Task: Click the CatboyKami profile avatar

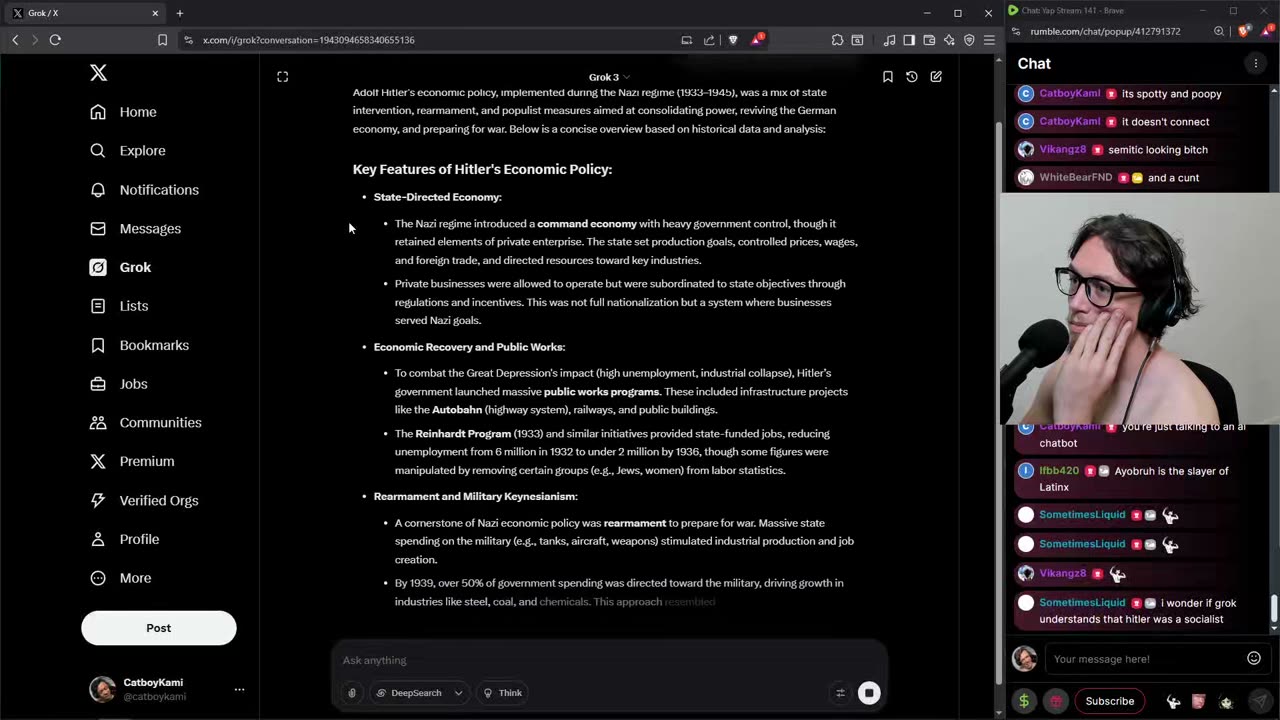Action: pyautogui.click(x=102, y=689)
